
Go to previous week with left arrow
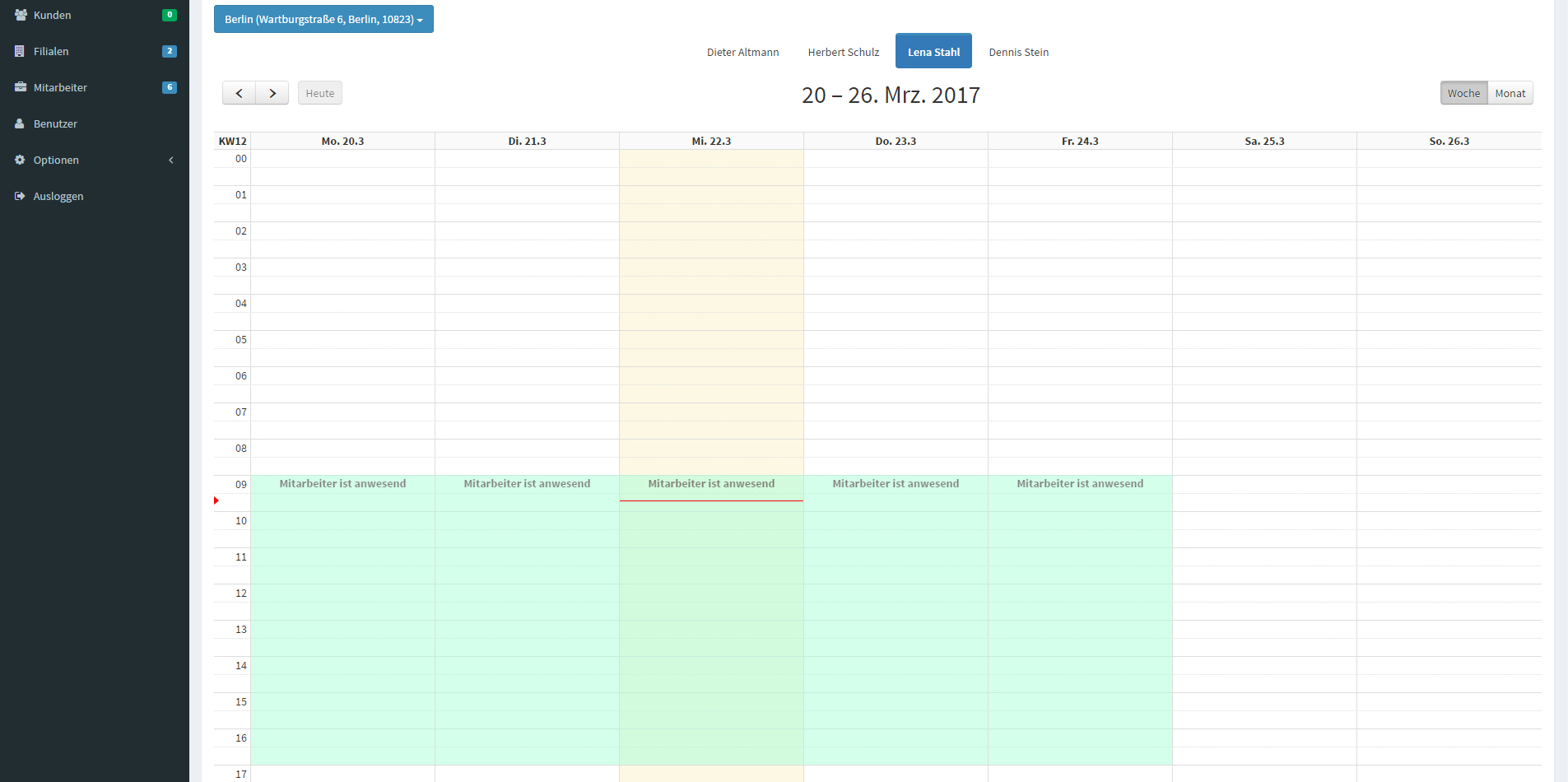tap(239, 93)
